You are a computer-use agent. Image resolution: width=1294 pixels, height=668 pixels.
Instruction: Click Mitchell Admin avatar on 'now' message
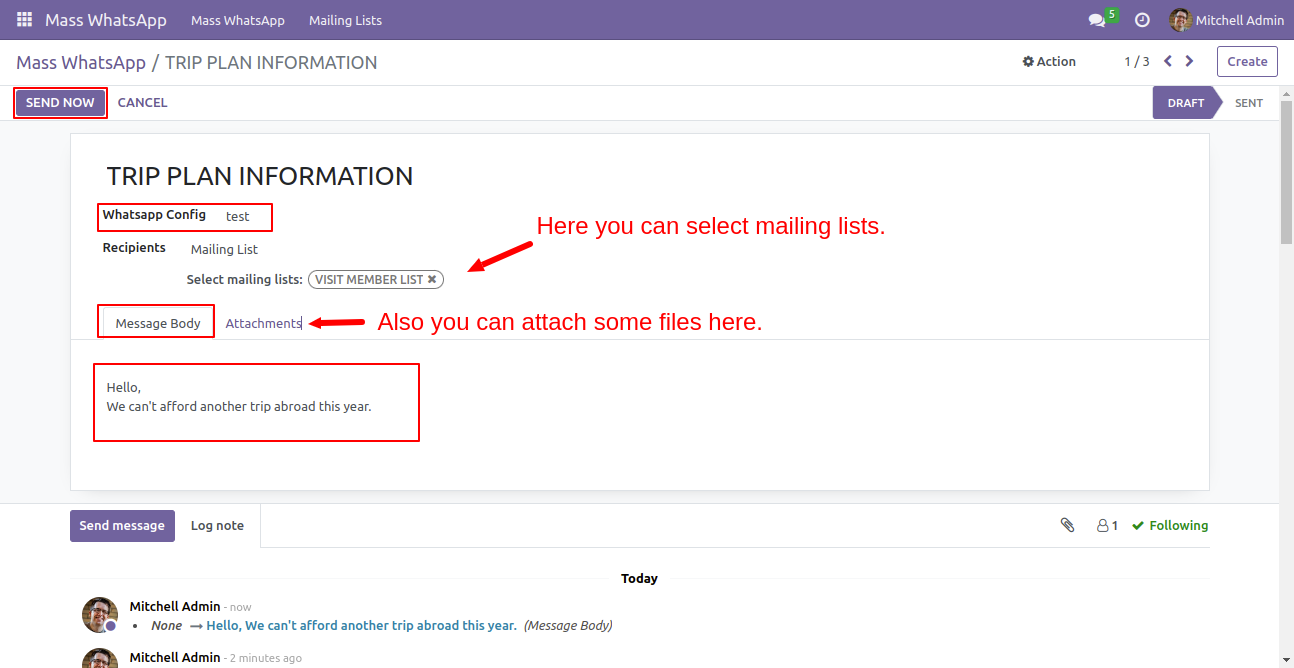coord(99,615)
